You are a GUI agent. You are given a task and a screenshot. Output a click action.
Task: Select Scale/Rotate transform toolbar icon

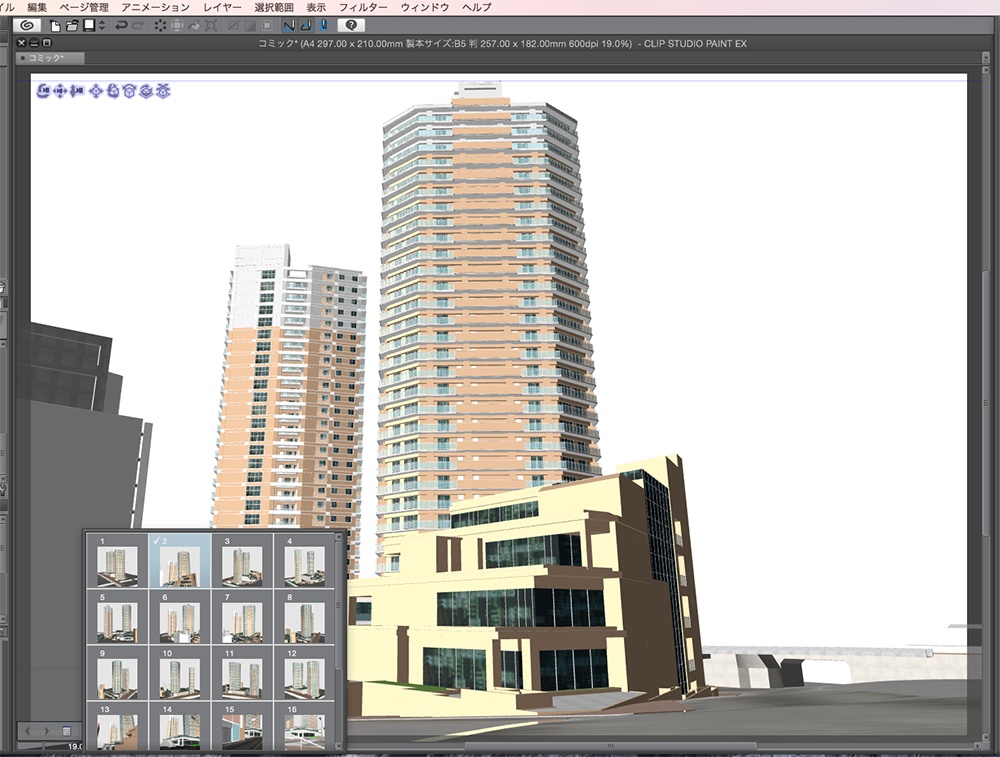click(211, 26)
